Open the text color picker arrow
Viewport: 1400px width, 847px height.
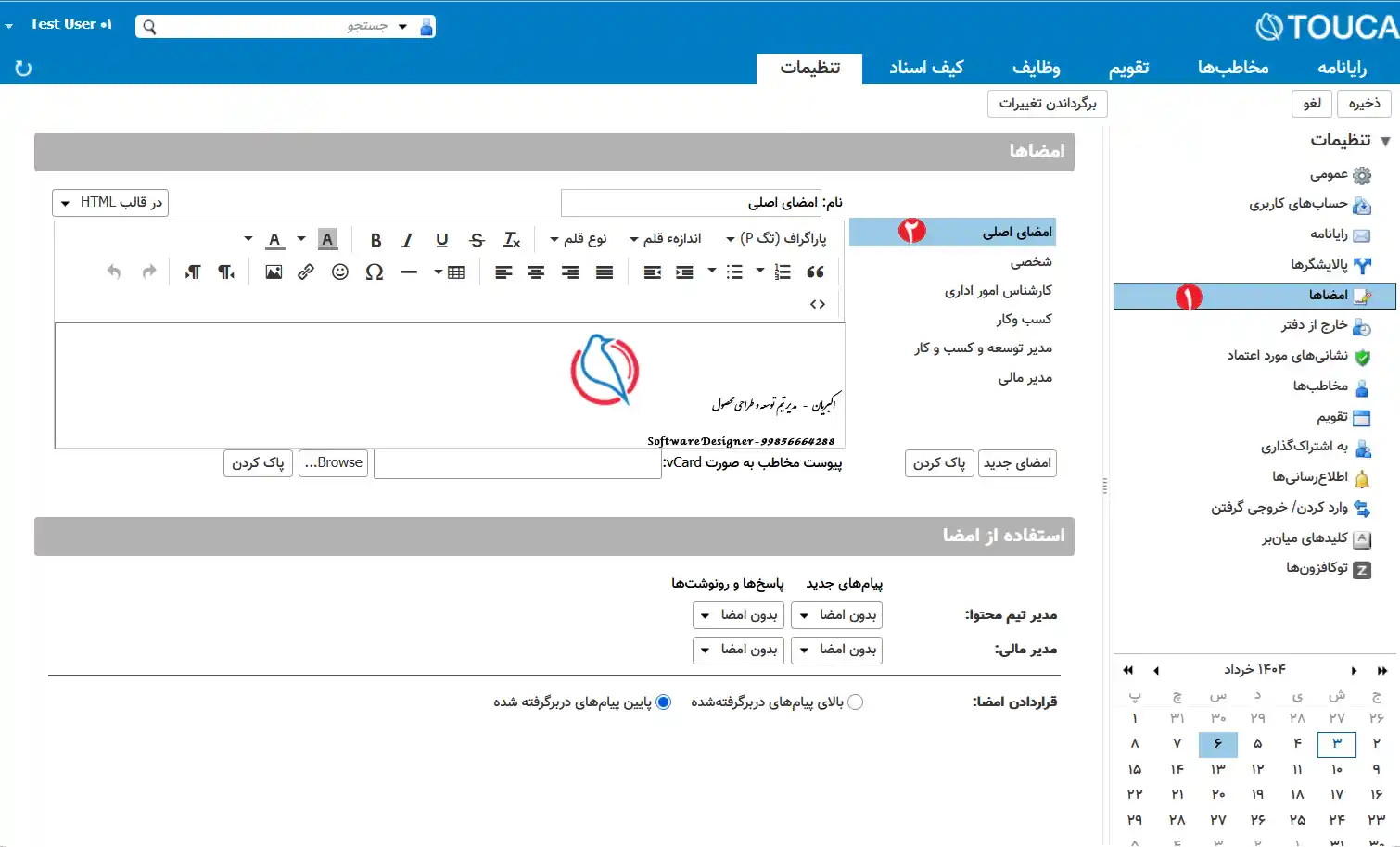click(248, 239)
